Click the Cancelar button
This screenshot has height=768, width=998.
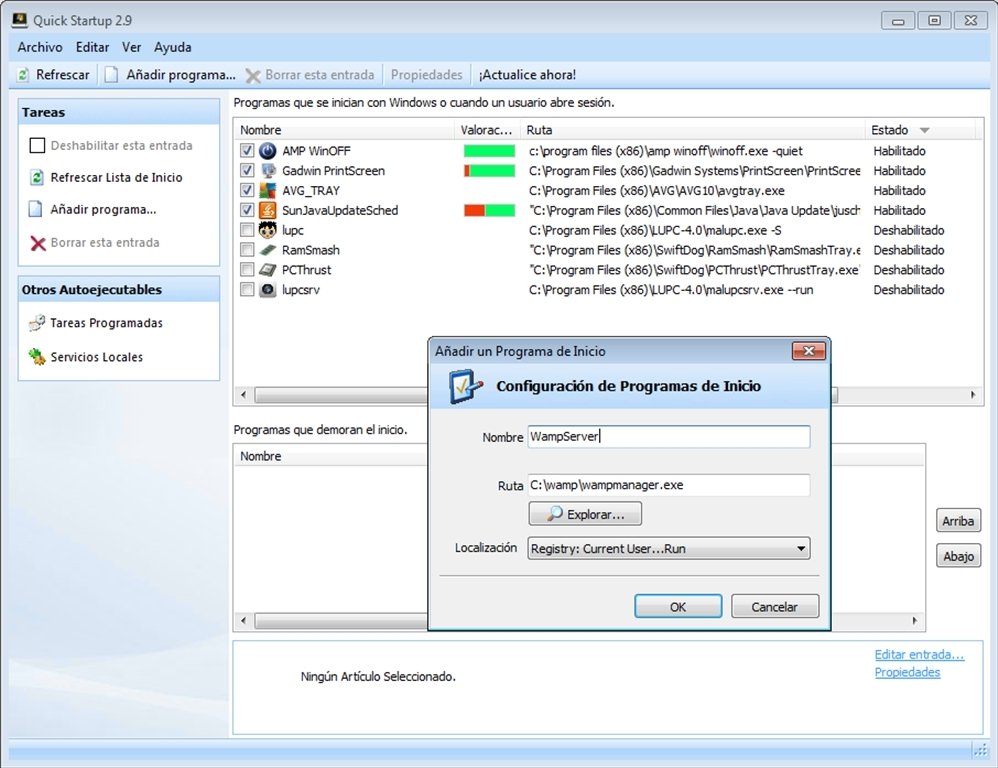(775, 606)
